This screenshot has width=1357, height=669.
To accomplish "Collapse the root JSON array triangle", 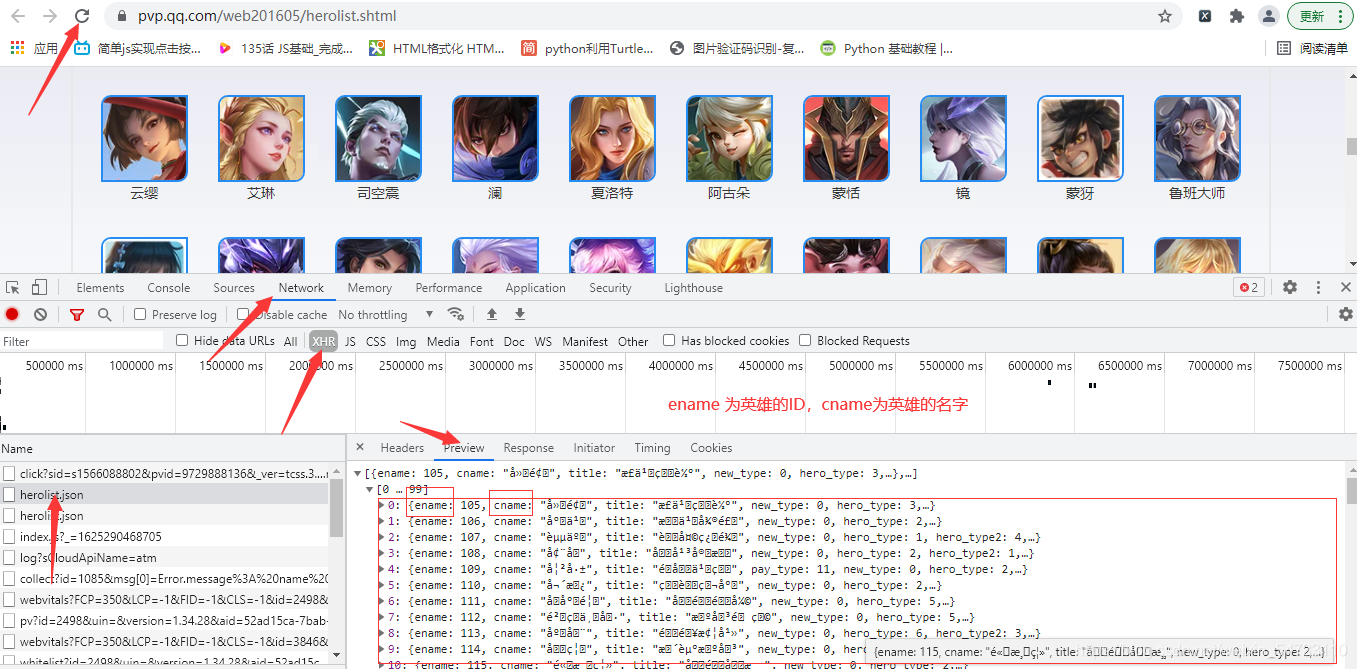I will click(358, 473).
